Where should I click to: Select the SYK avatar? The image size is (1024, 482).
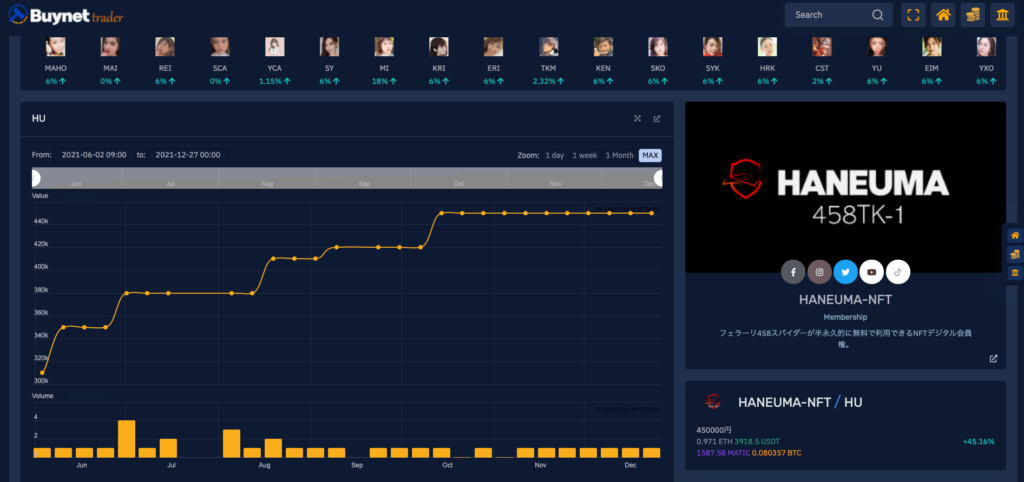(712, 46)
